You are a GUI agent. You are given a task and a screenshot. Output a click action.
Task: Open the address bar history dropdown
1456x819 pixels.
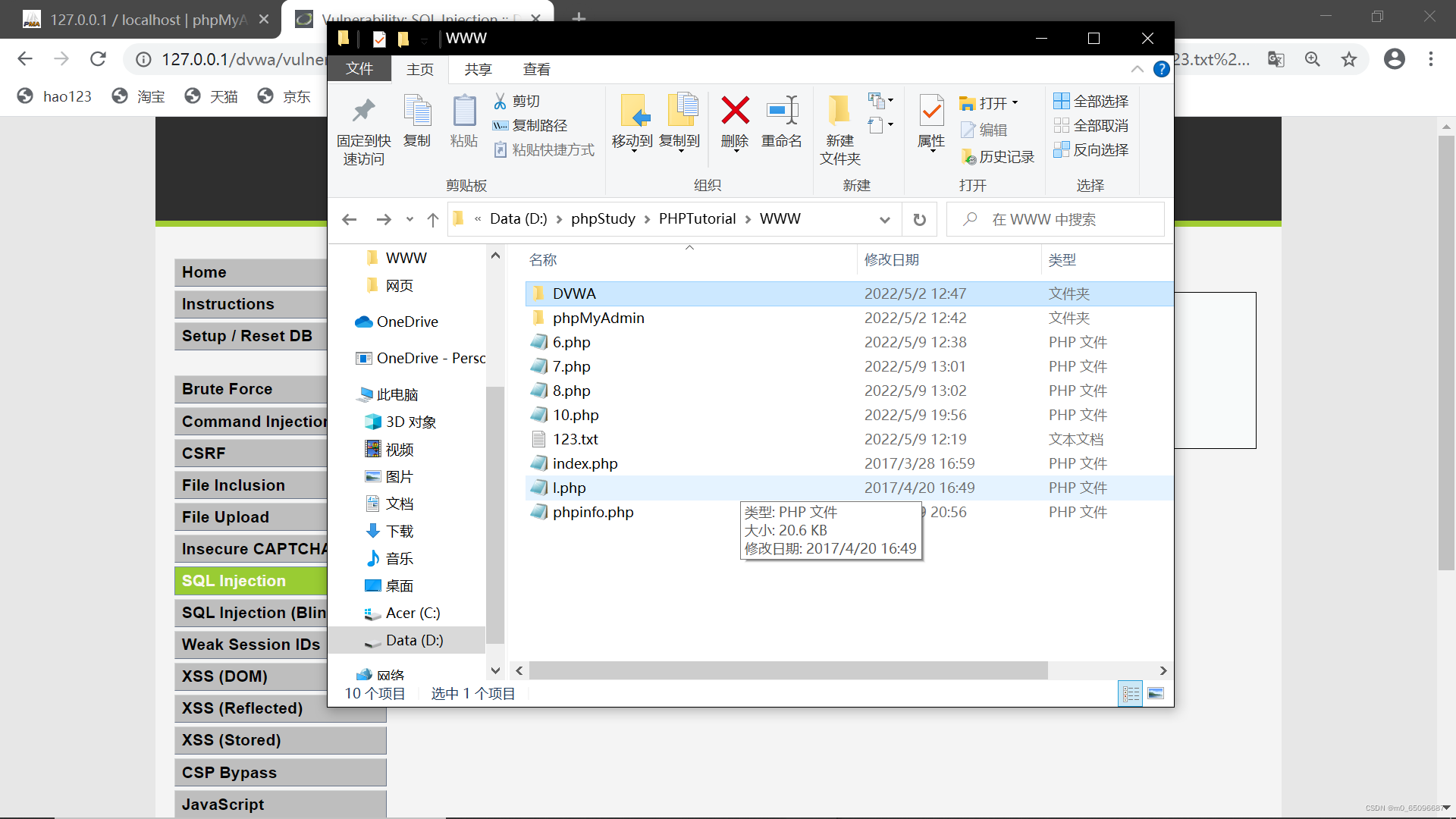[885, 219]
